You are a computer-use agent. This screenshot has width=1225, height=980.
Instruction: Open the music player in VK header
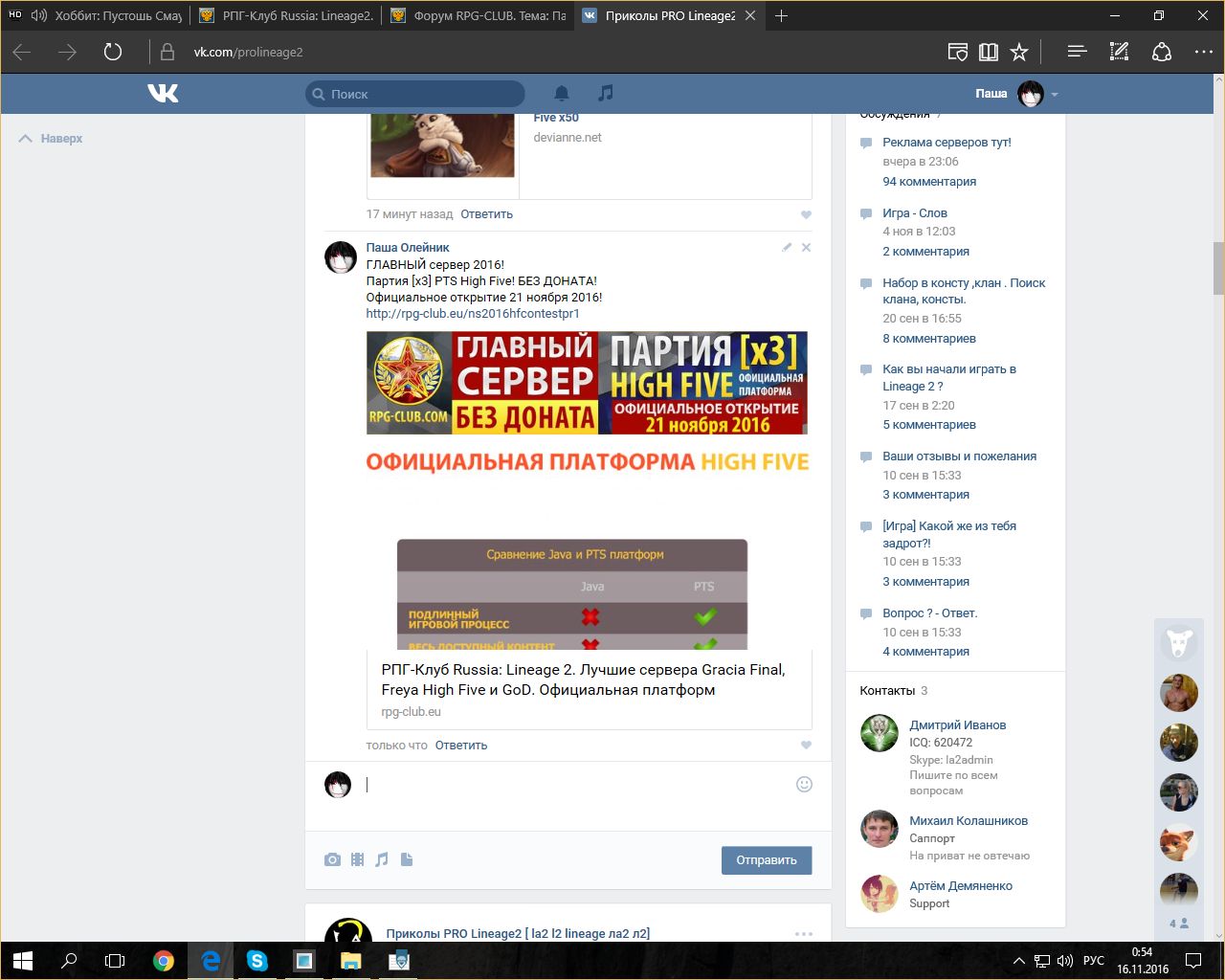(605, 93)
